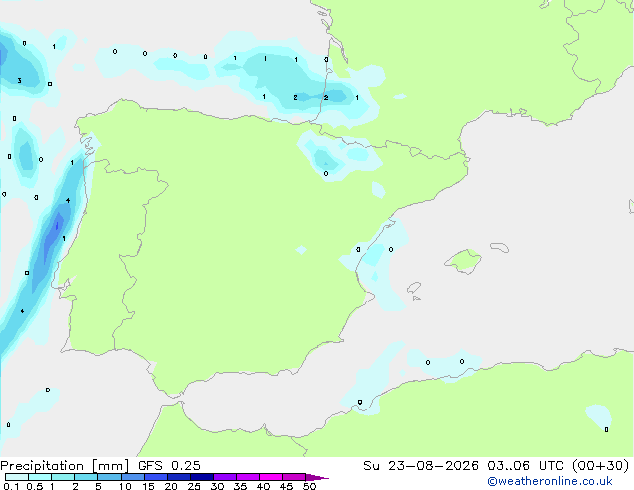The height and width of the screenshot is (490, 634).
Task: Click the "Su 23-08-2026" date text
Action: [x=421, y=466]
